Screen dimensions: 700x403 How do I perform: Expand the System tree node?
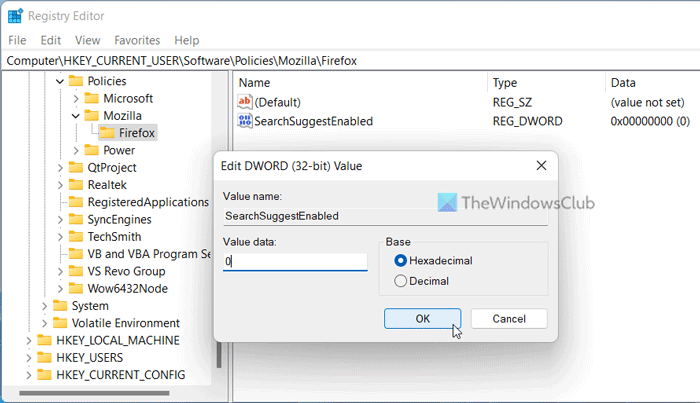point(44,306)
